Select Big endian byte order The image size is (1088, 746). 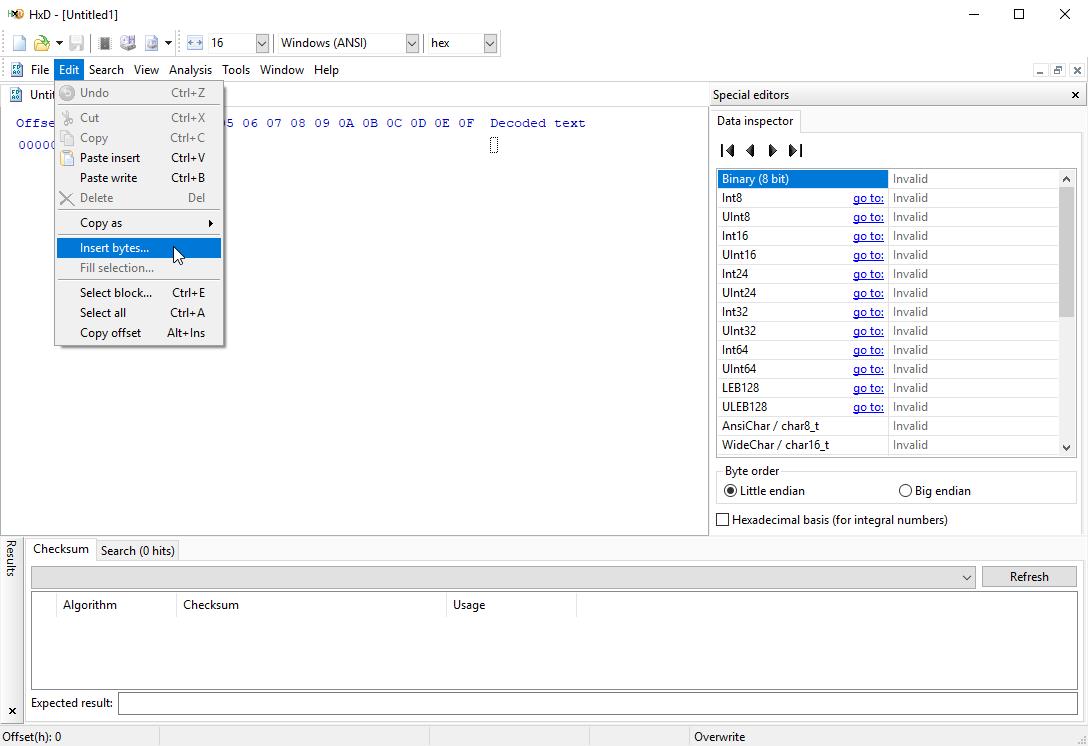click(x=906, y=491)
